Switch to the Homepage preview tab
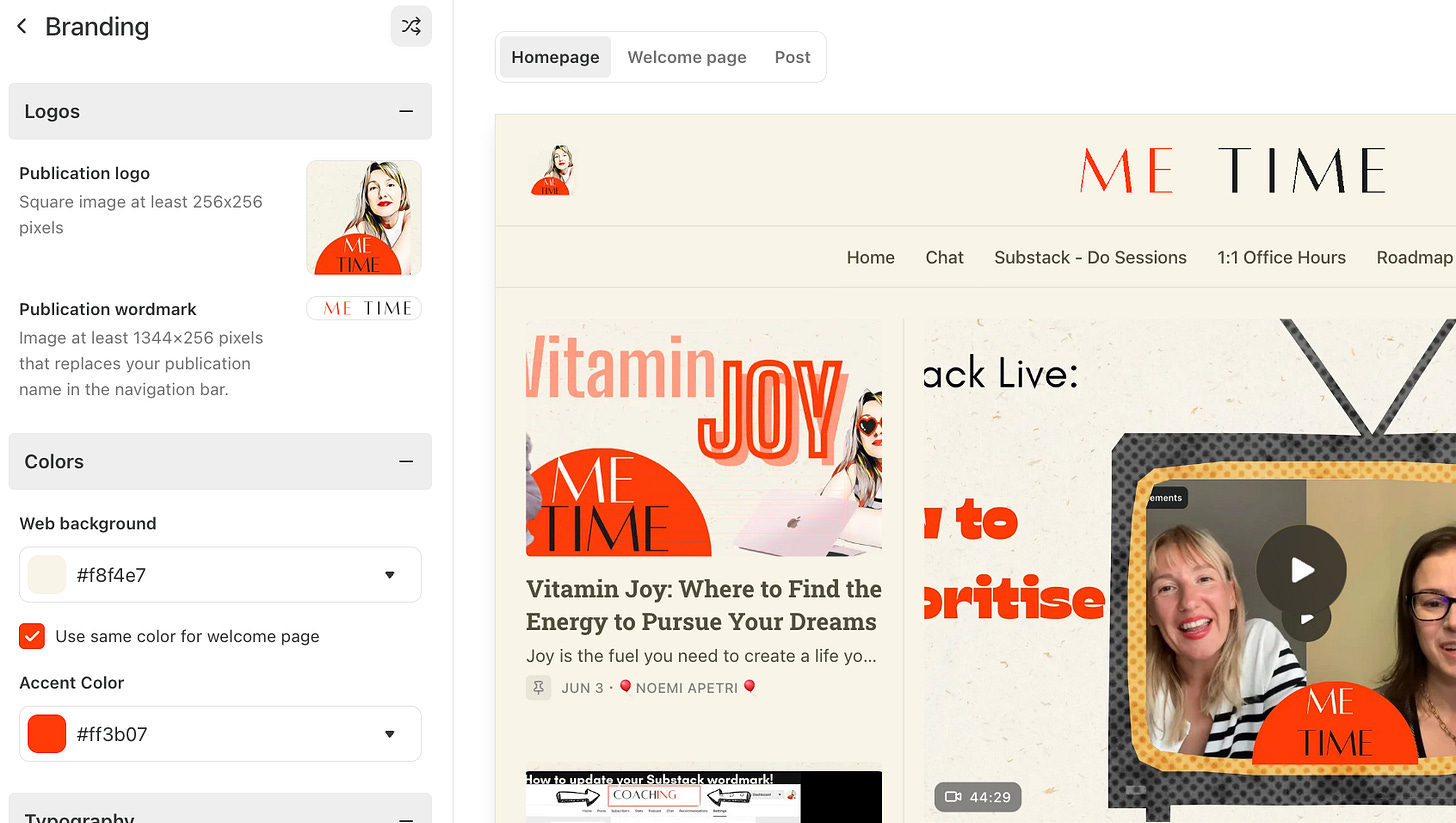This screenshot has height=823, width=1456. (555, 57)
